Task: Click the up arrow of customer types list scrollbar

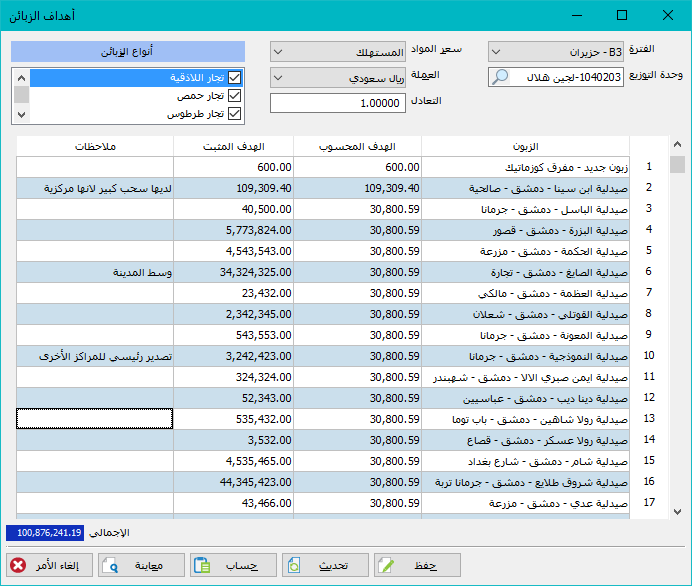Action: click(x=21, y=78)
